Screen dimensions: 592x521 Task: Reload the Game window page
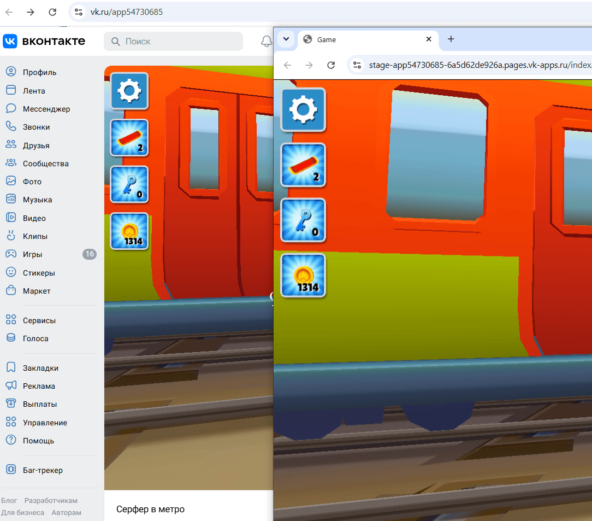[x=331, y=65]
